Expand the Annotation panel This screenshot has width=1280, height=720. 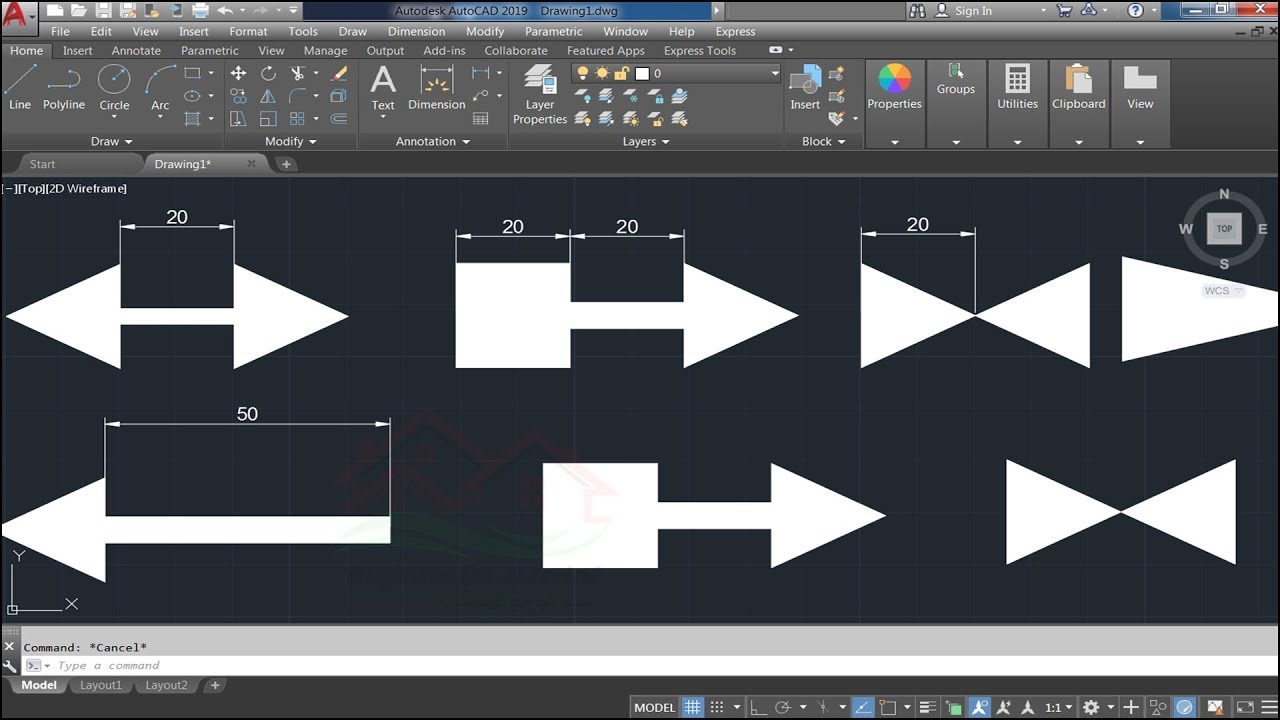(433, 141)
